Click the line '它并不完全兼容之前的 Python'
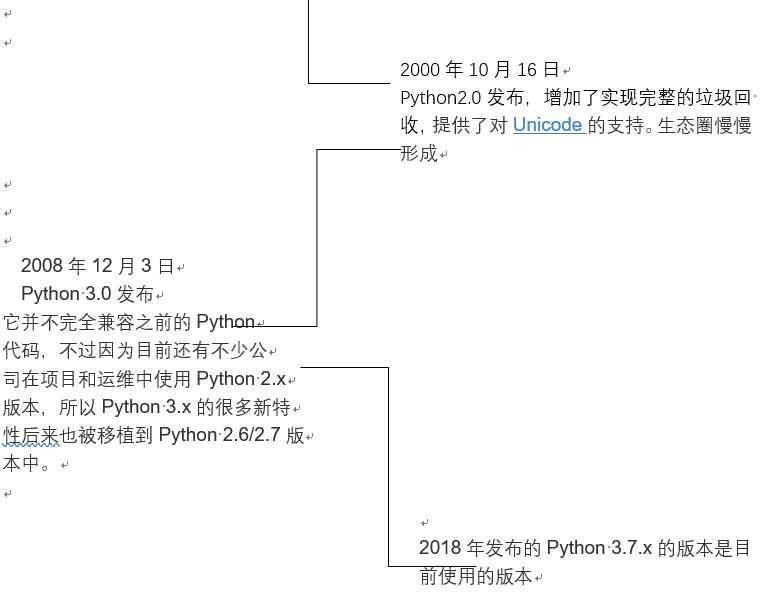The image size is (778, 602). [x=129, y=322]
